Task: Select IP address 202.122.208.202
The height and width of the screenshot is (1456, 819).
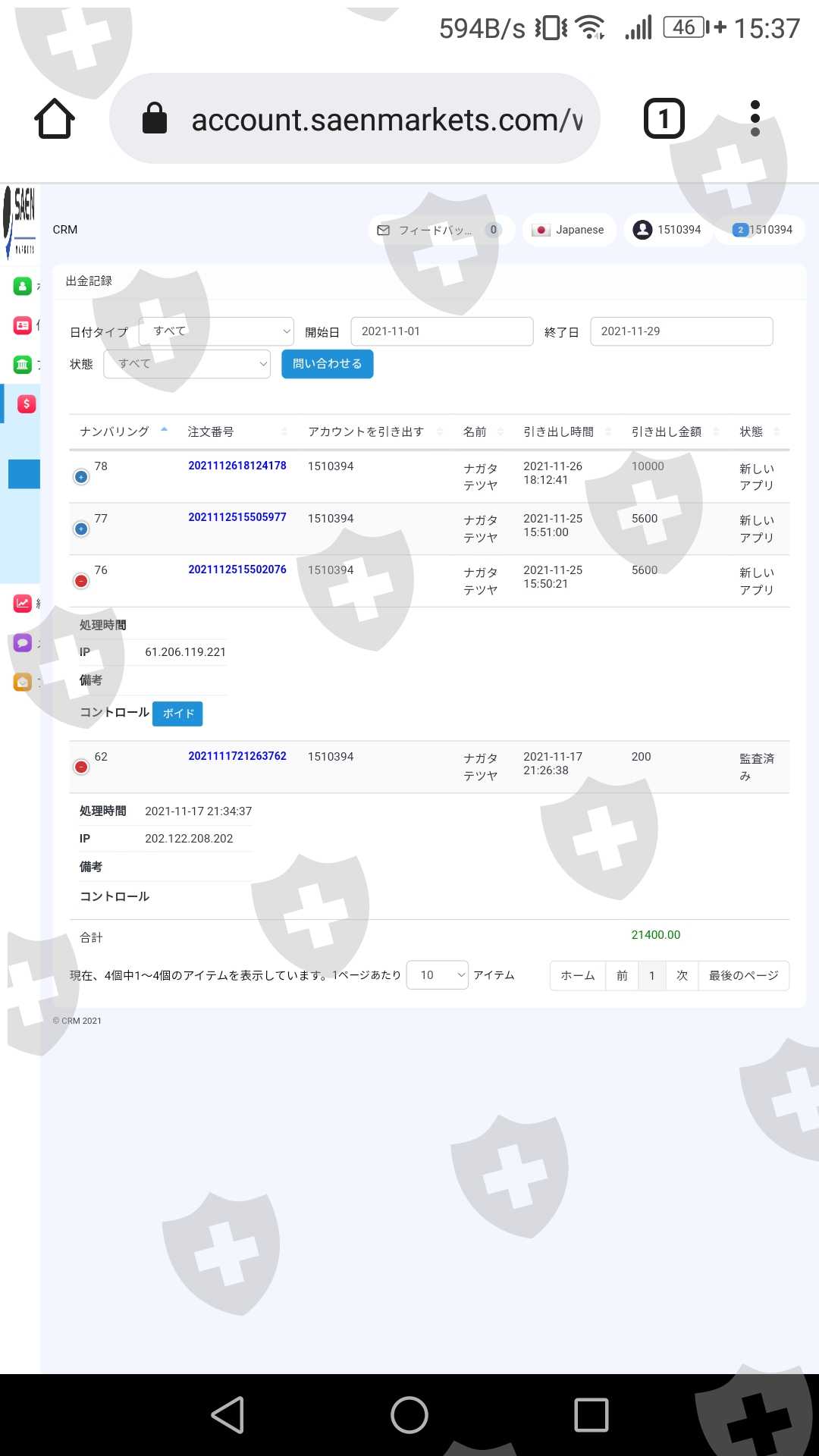Action: [x=189, y=839]
